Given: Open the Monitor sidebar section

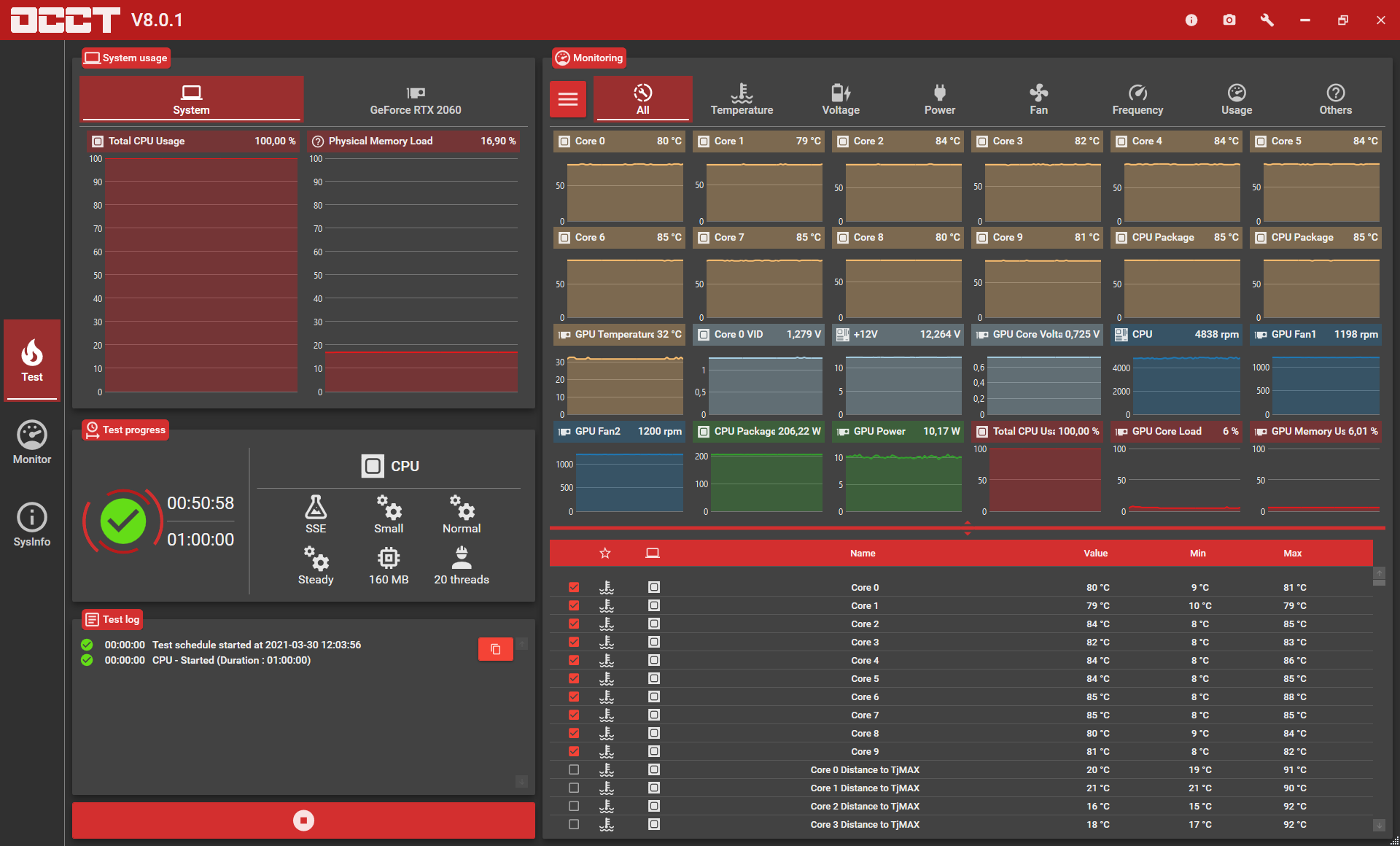Looking at the screenshot, I should click(x=32, y=442).
